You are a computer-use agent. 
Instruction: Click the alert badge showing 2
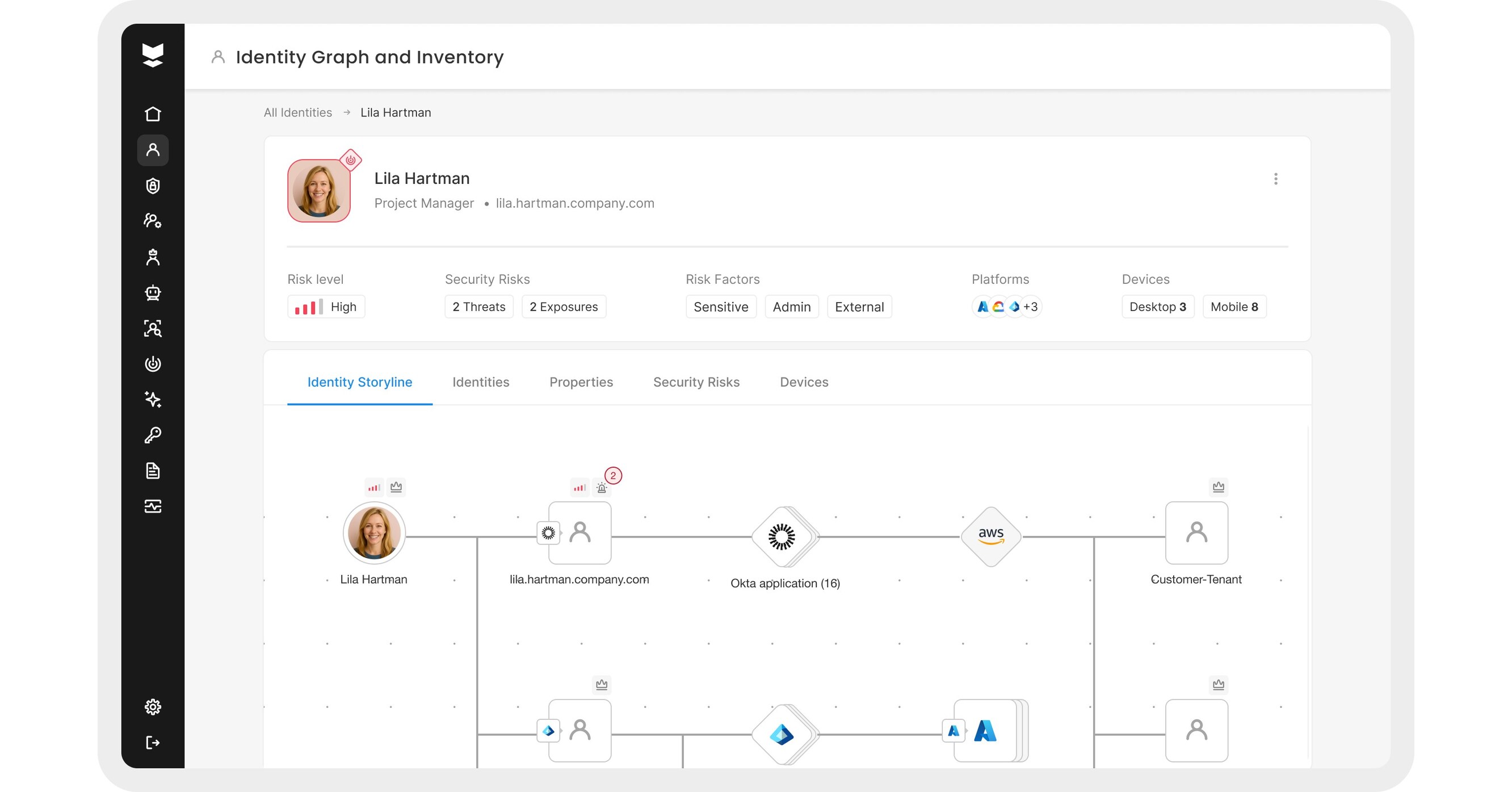point(612,476)
